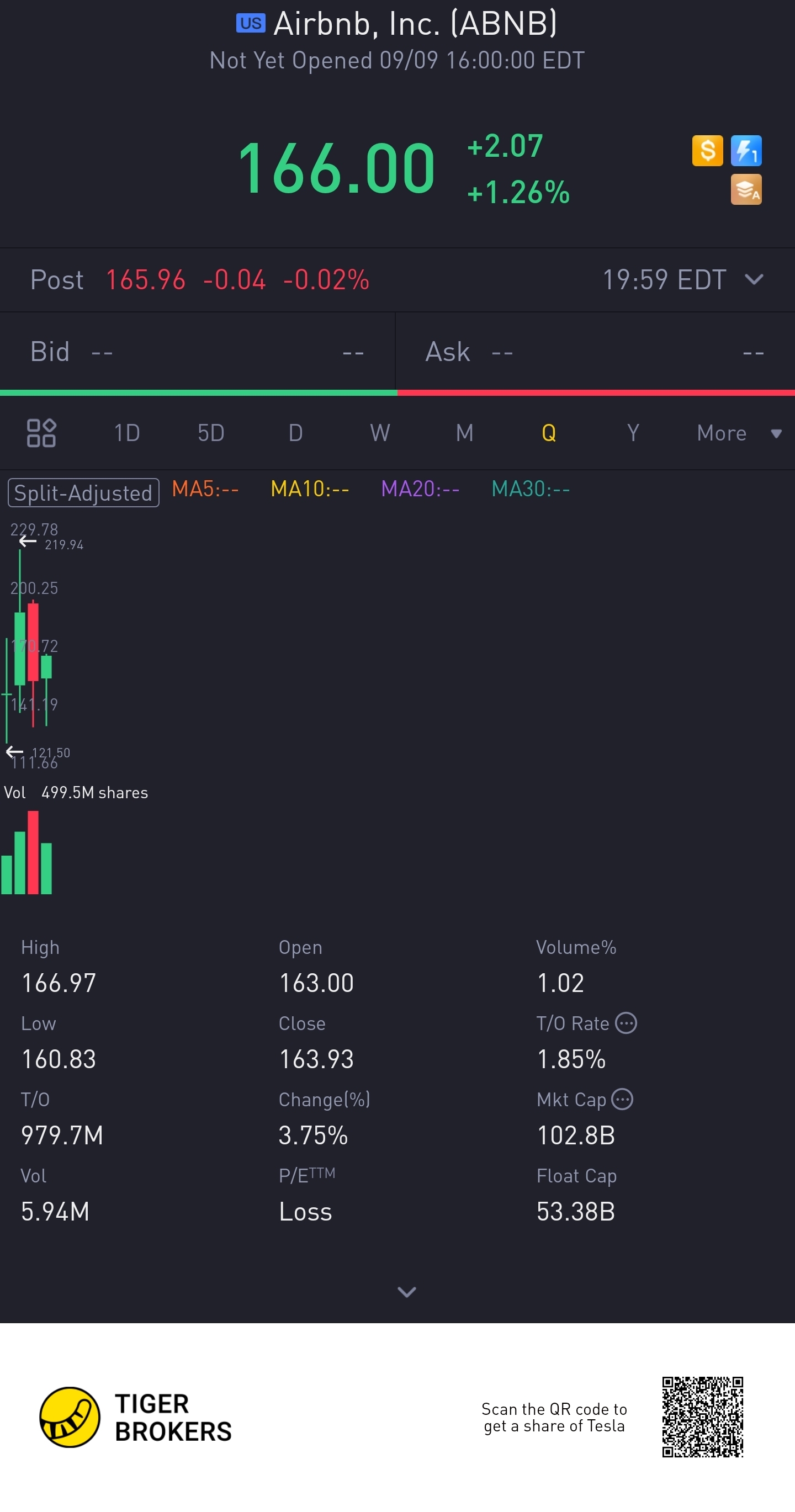
Task: Switch to the 1D chart tab
Action: click(126, 433)
